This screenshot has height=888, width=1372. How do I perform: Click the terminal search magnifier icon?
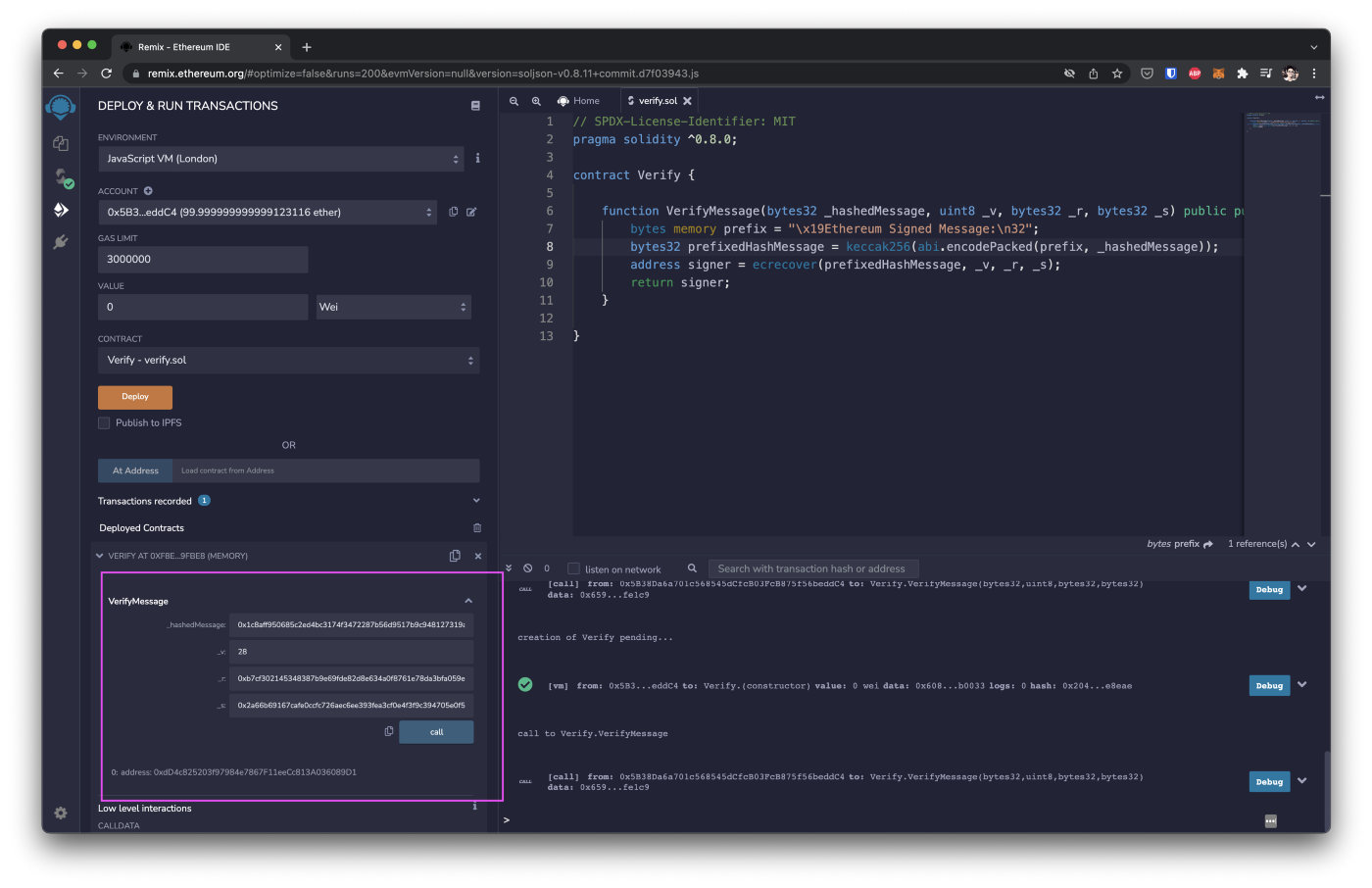[692, 567]
